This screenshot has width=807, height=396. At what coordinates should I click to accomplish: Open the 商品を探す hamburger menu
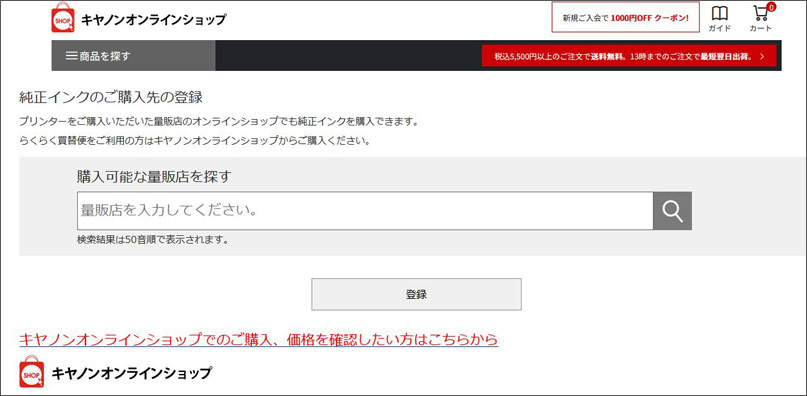click(x=133, y=56)
